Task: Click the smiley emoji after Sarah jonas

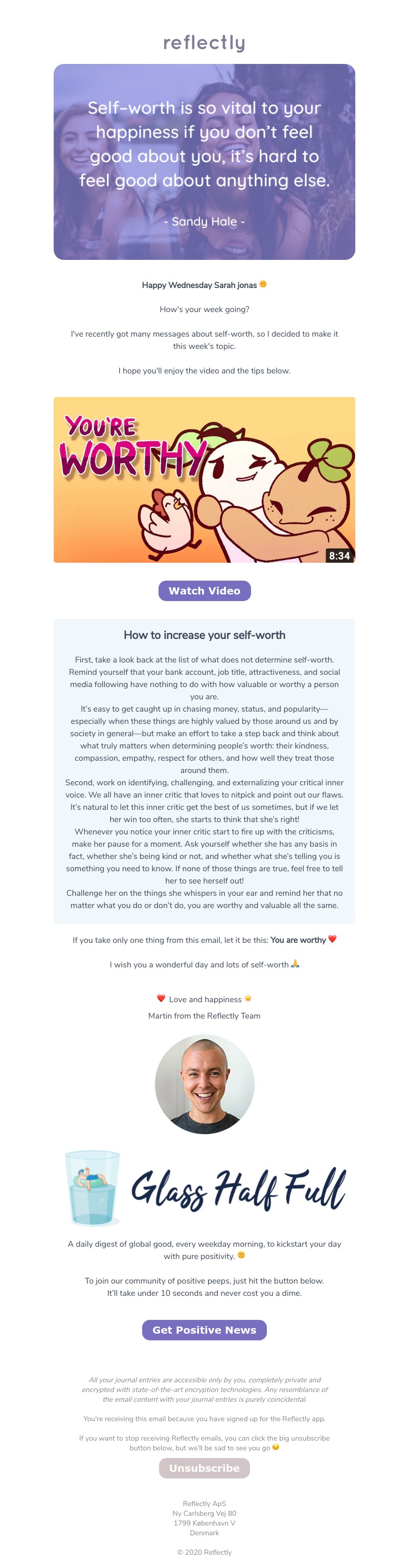Action: [263, 284]
